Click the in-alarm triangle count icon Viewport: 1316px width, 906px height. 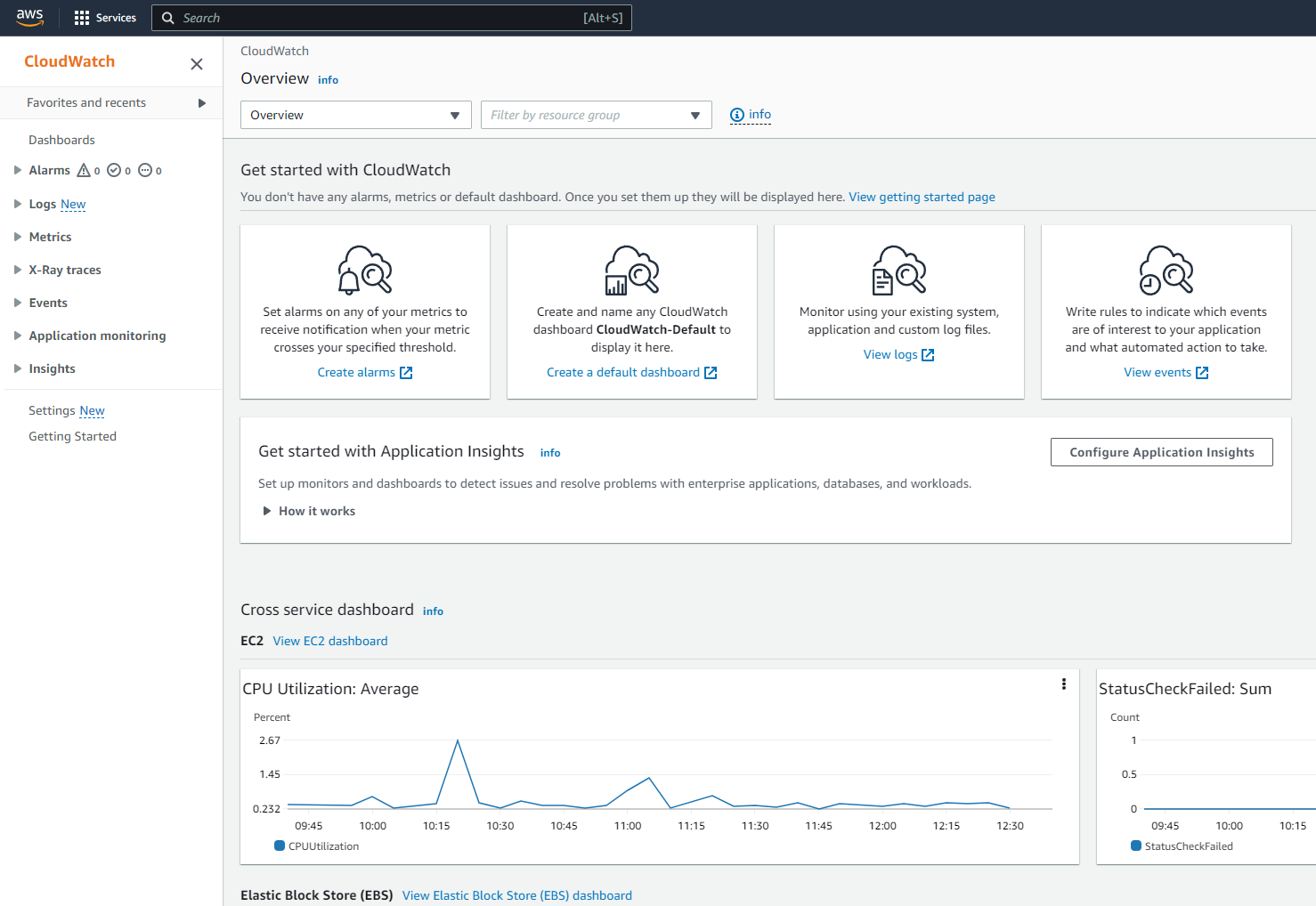click(x=85, y=171)
